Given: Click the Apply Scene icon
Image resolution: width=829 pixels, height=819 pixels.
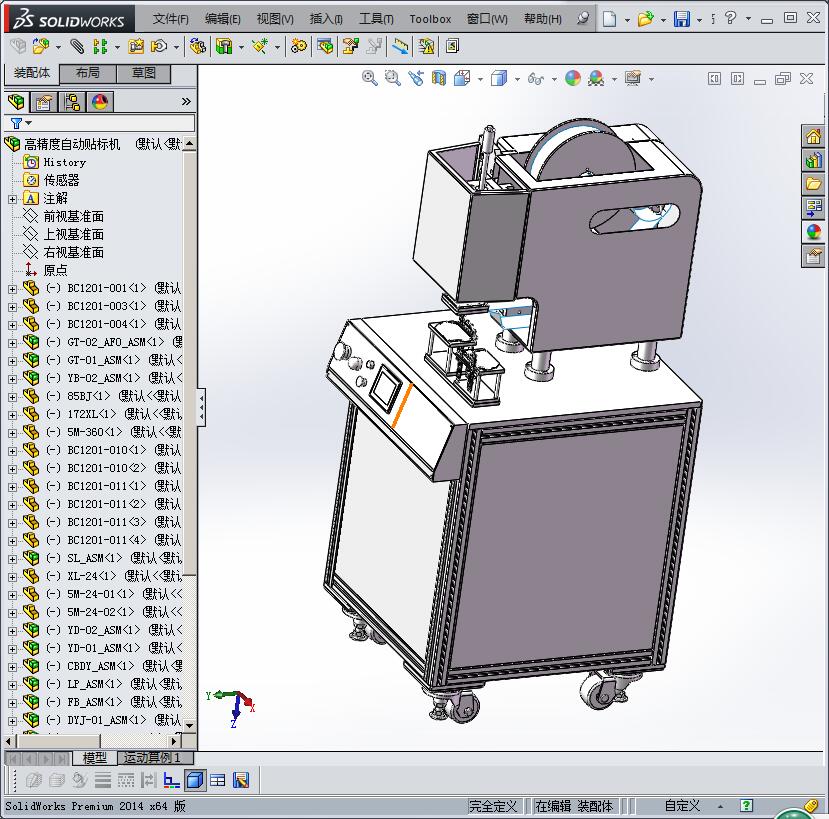Looking at the screenshot, I should pos(596,79).
